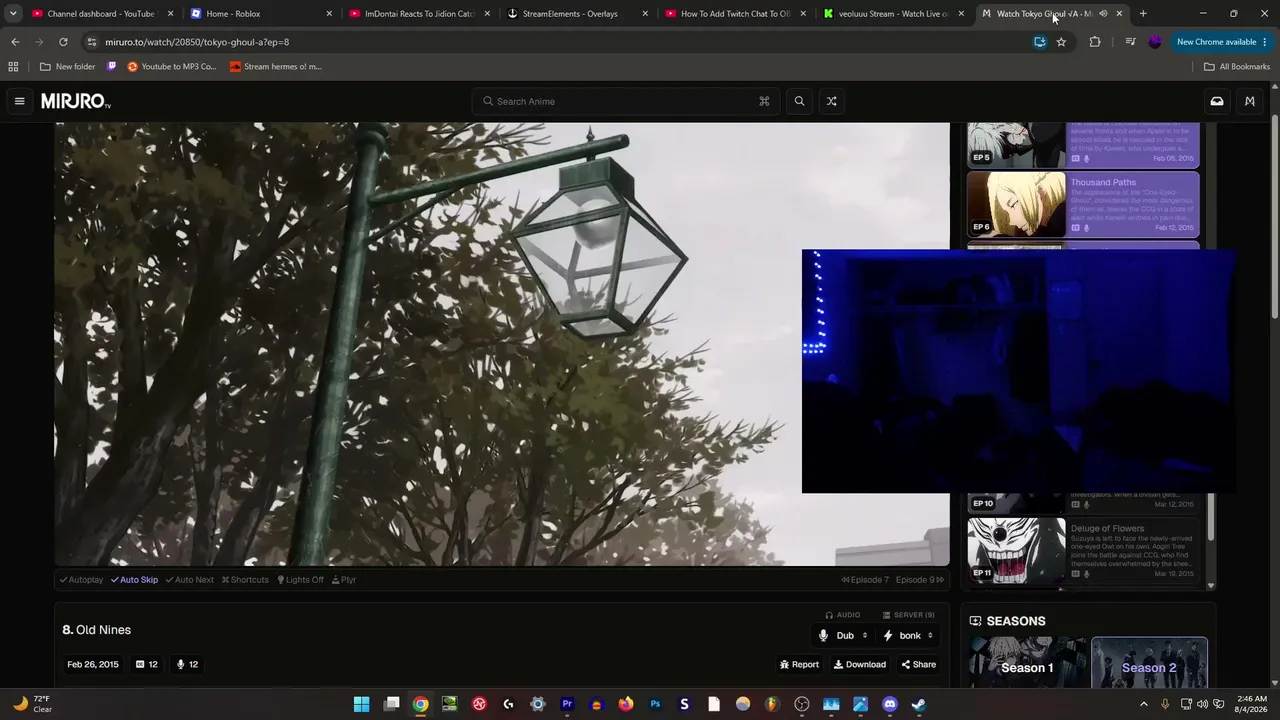Open OBS Studio from the taskbar
The image size is (1280, 720).
pyautogui.click(x=802, y=704)
